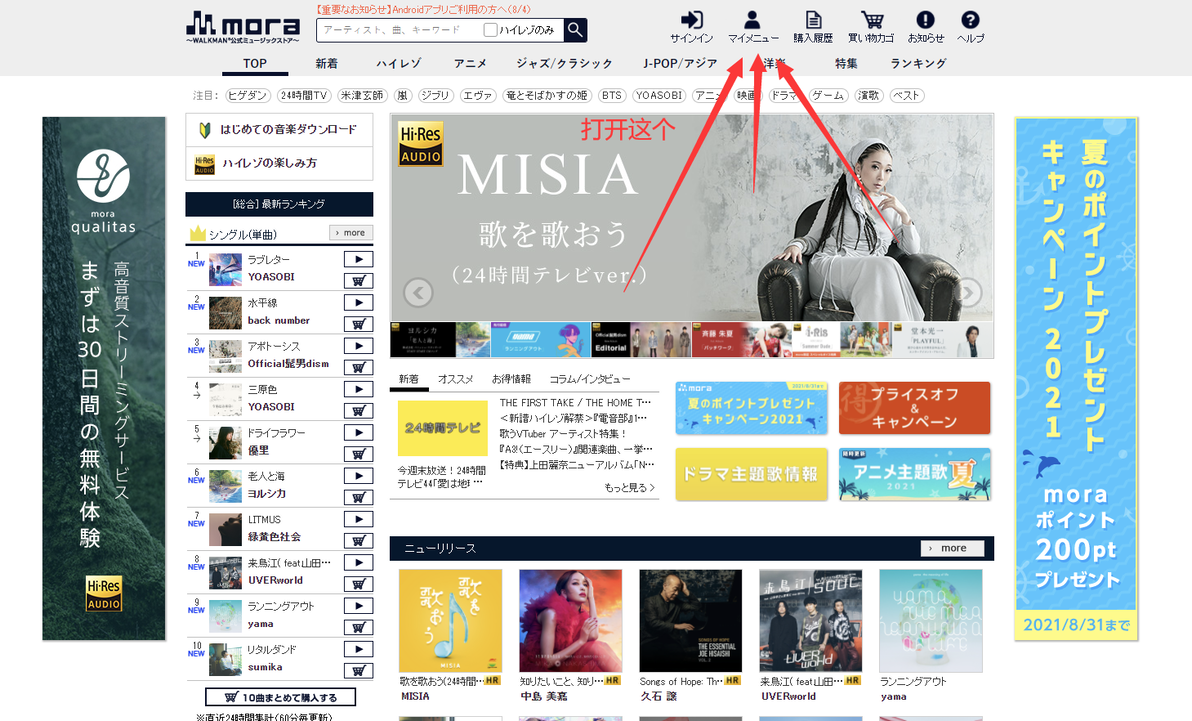This screenshot has height=721, width=1192.
Task: Select the アニメ navigation tab
Action: point(470,64)
